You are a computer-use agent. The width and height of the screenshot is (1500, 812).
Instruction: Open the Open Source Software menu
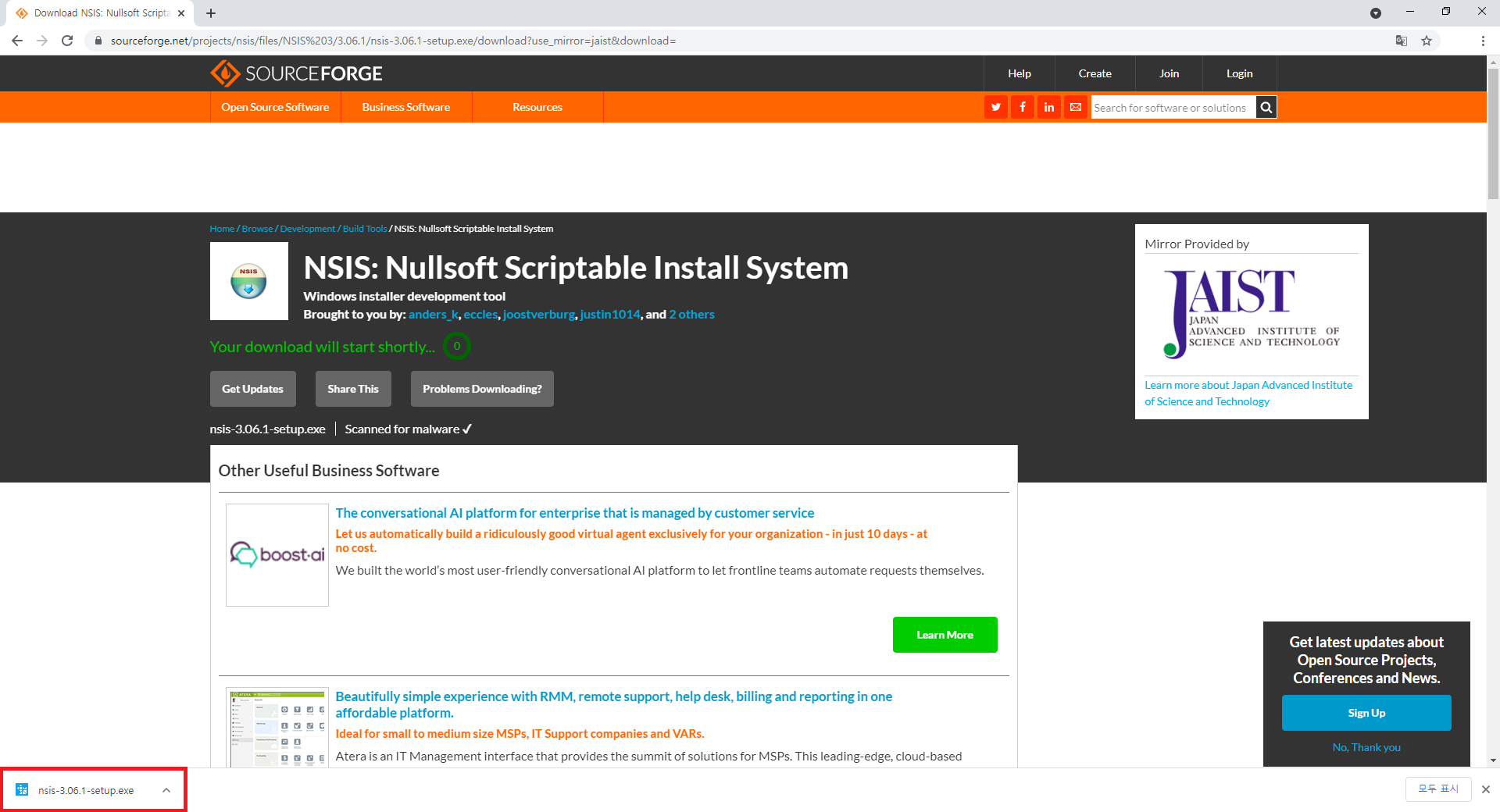(275, 107)
